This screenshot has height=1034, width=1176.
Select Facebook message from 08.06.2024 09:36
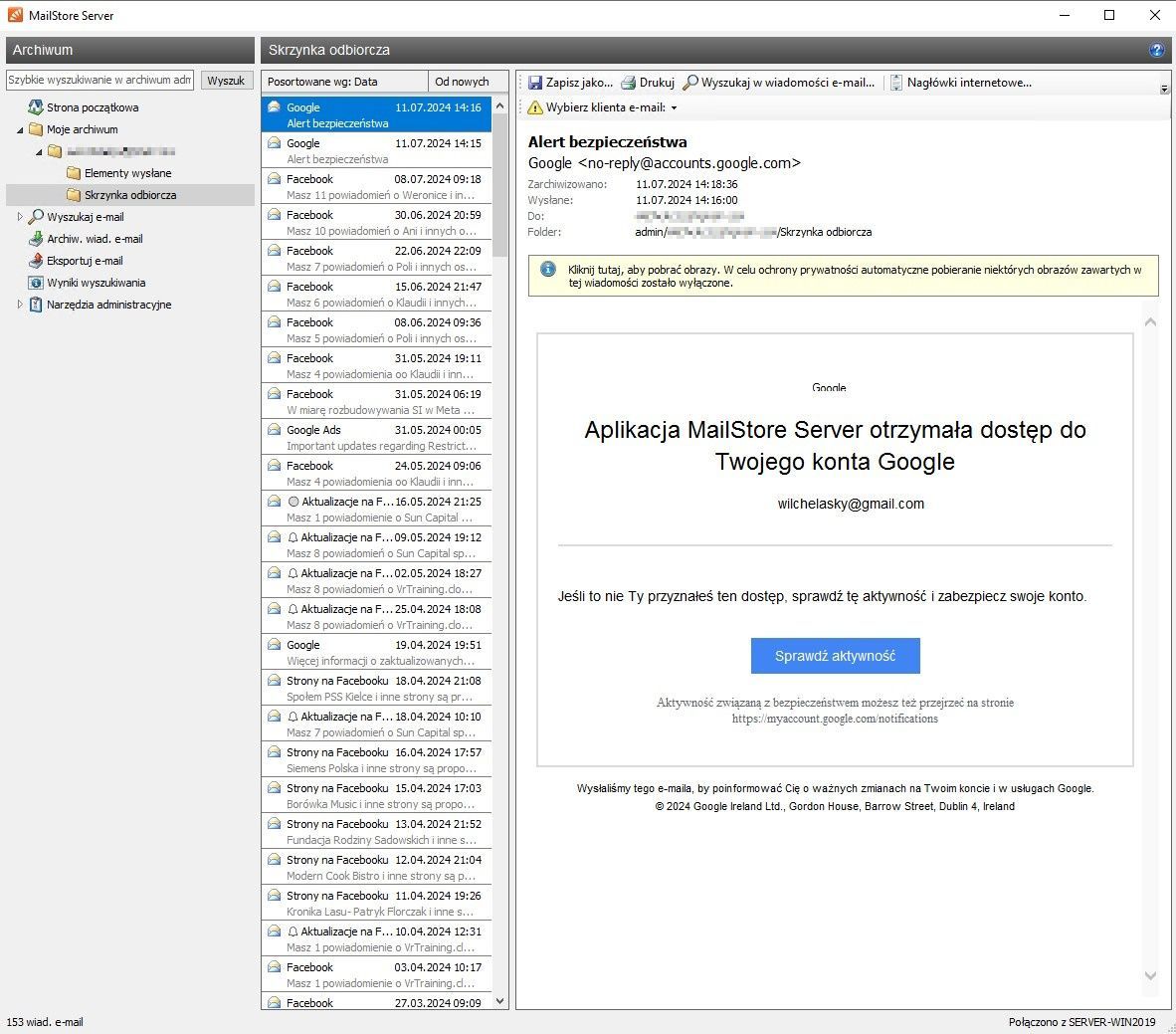click(376, 330)
